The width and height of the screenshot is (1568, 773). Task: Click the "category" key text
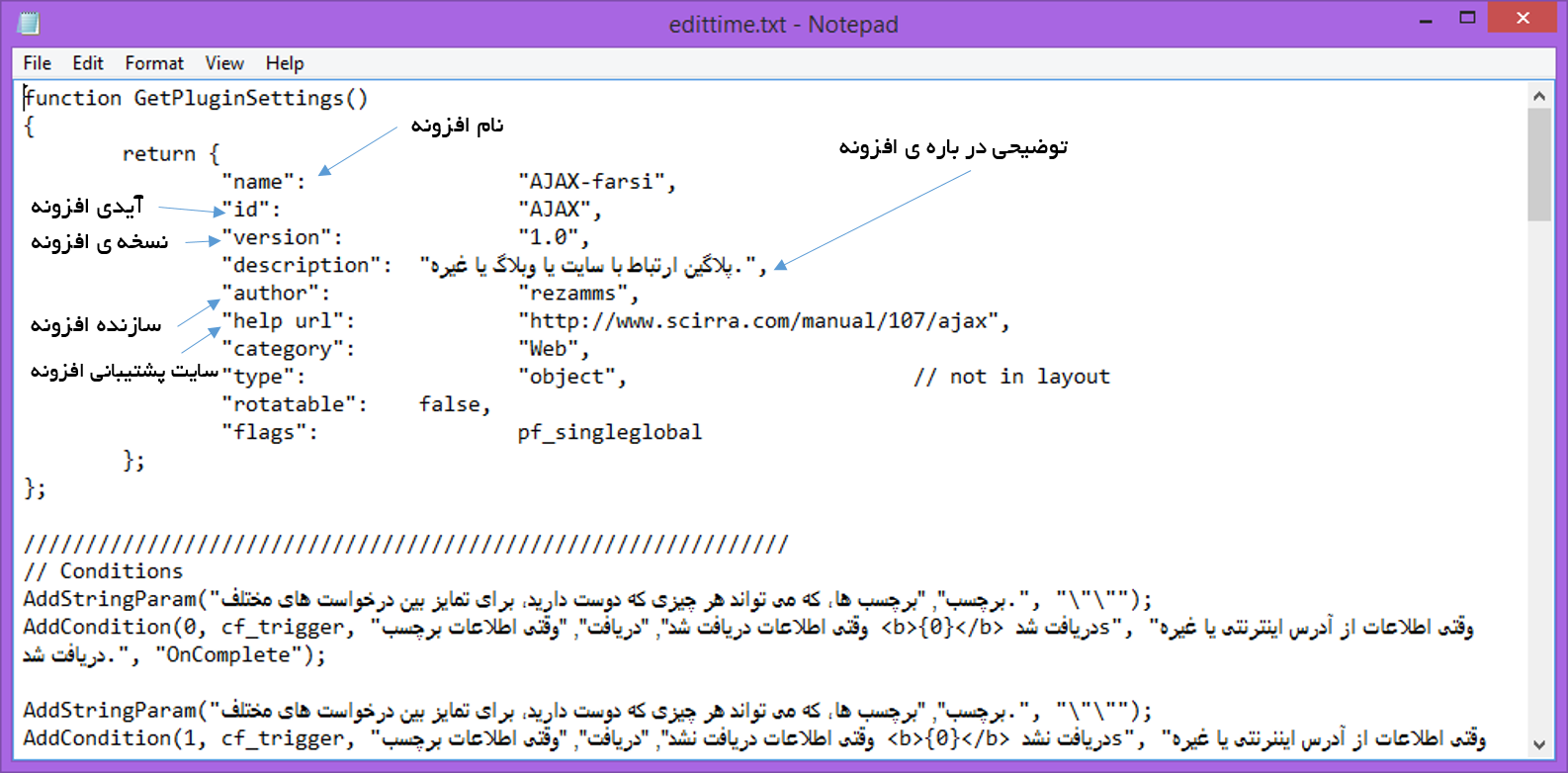point(288,349)
